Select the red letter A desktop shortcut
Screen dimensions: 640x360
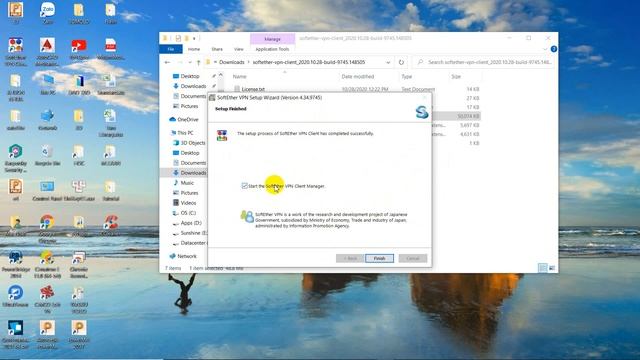pyautogui.click(x=47, y=52)
